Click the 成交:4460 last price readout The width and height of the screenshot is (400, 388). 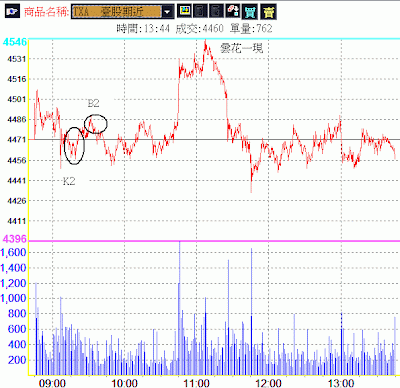pos(199,29)
